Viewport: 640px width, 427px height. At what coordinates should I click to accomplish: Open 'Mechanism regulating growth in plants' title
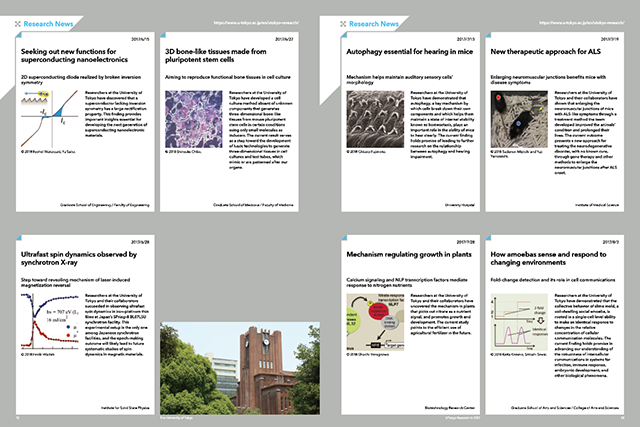409,255
